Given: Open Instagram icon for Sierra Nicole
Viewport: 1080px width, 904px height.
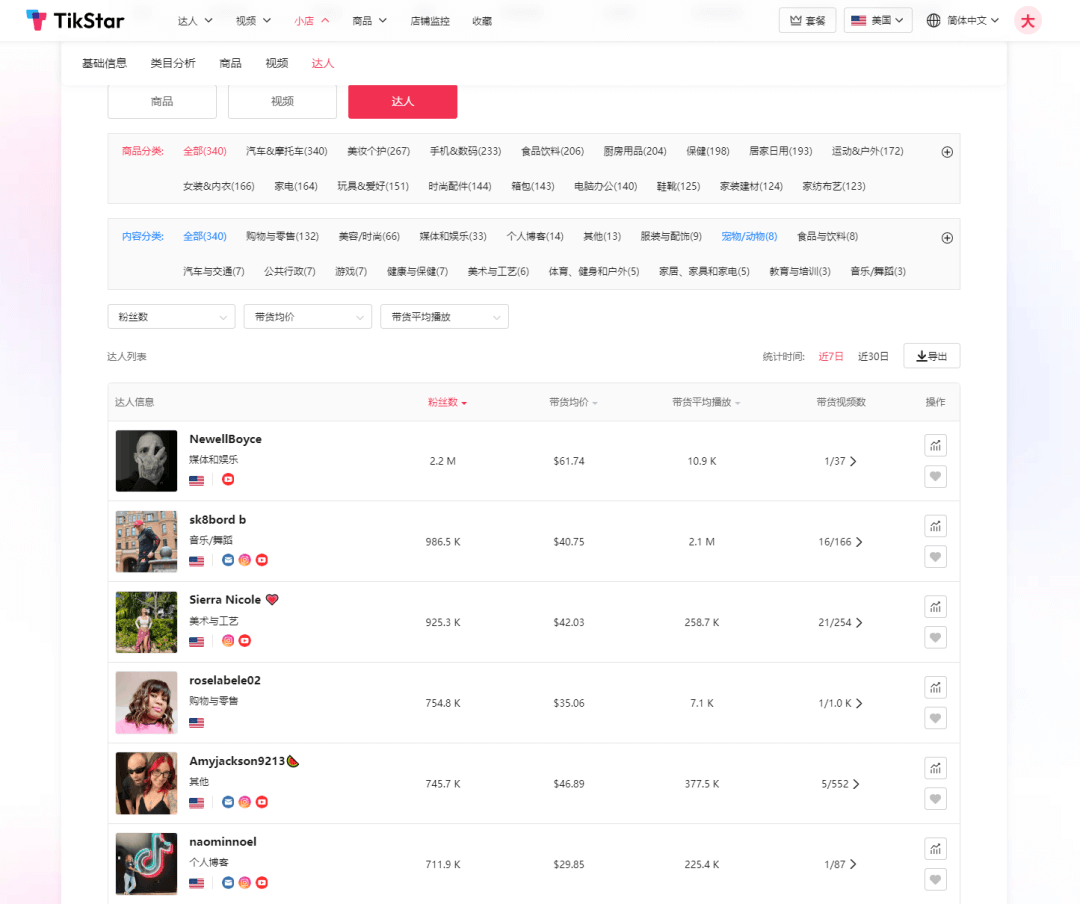Looking at the screenshot, I should click(x=228, y=641).
